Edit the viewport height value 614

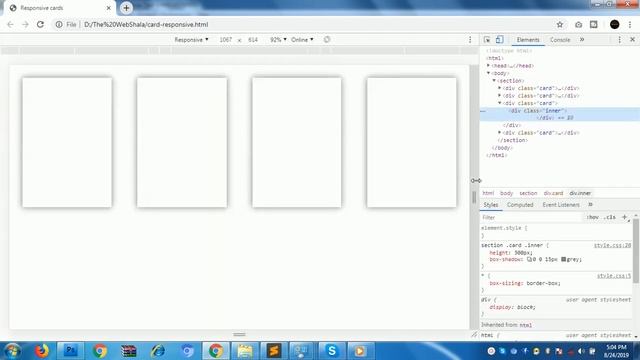tap(253, 40)
